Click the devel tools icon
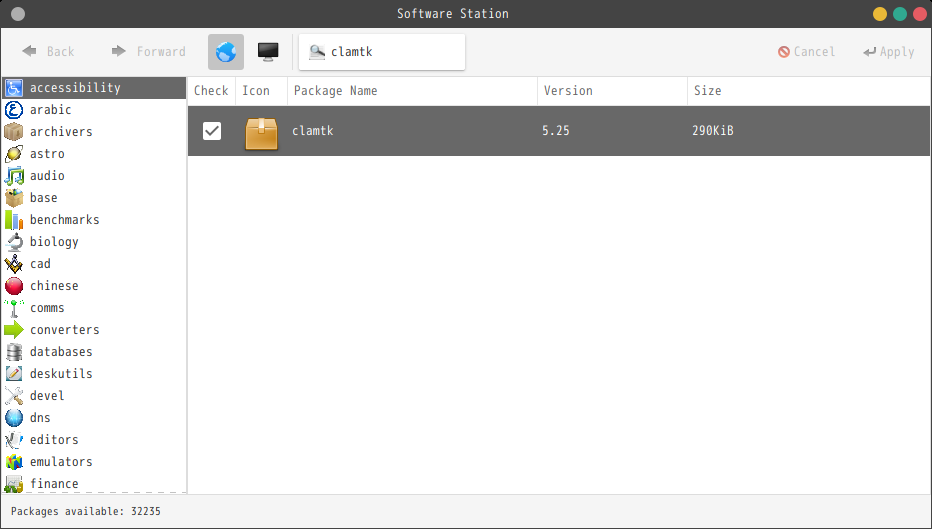 [x=14, y=396]
